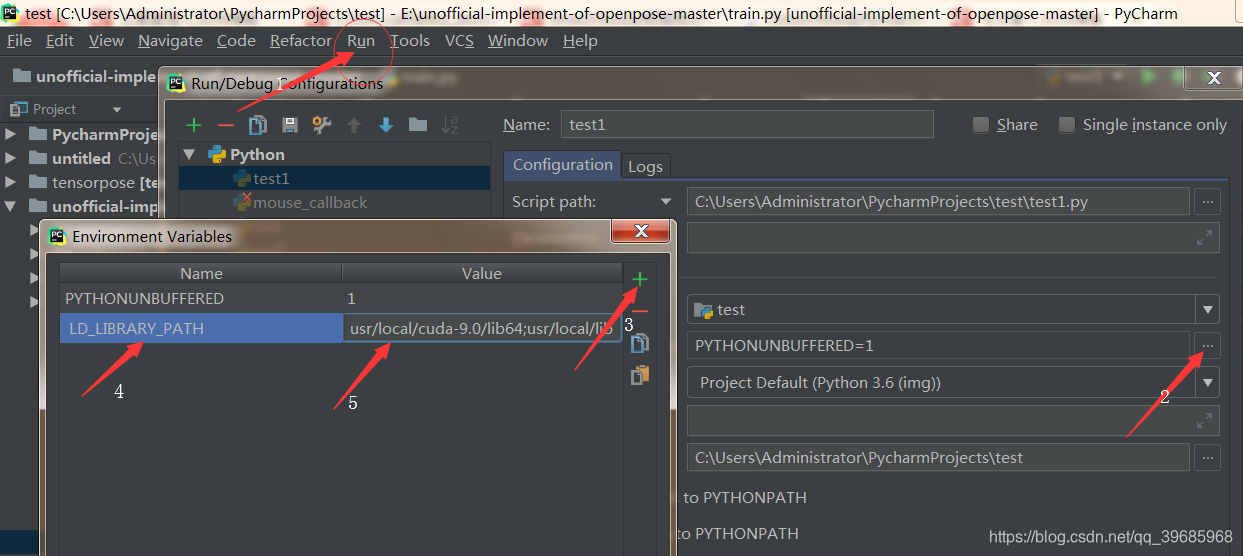Move configuration up arrow icon
The height and width of the screenshot is (556, 1243).
click(x=354, y=125)
